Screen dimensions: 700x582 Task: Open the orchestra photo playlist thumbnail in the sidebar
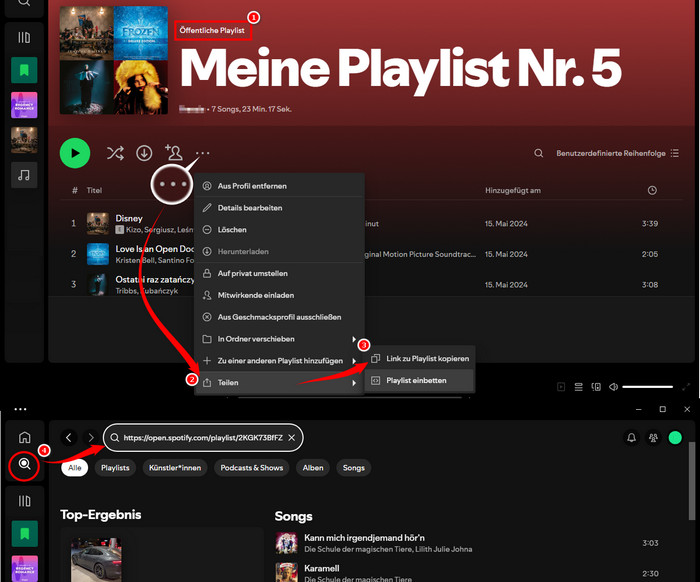coord(24,140)
